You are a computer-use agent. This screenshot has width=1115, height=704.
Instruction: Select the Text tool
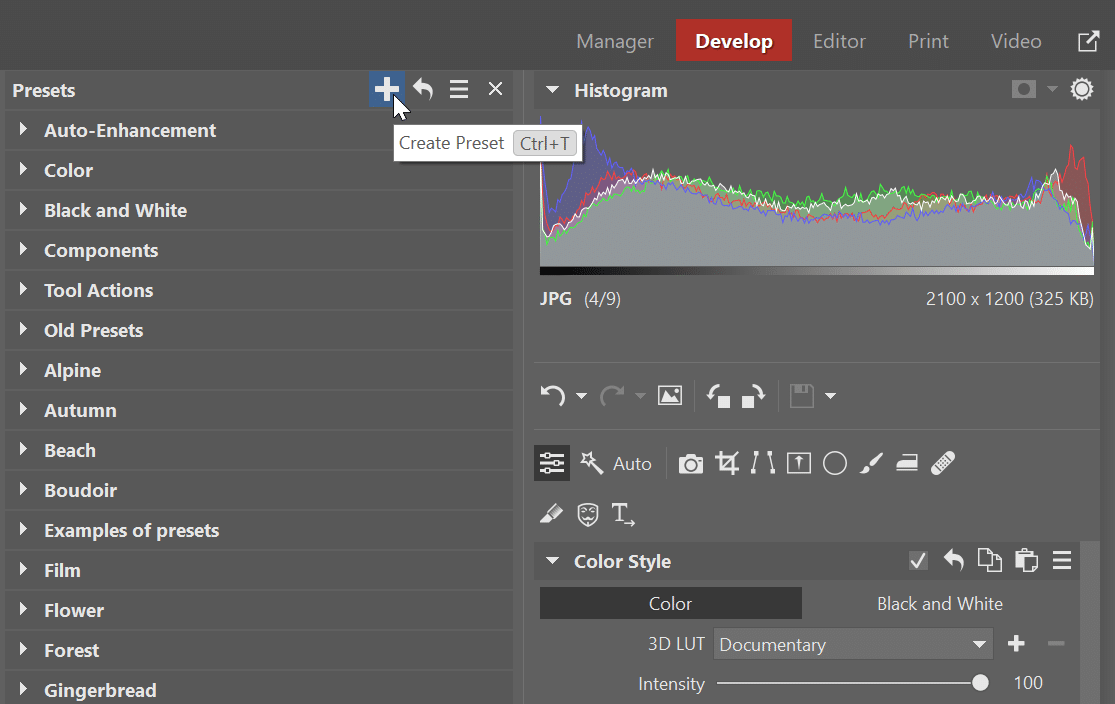click(x=623, y=514)
